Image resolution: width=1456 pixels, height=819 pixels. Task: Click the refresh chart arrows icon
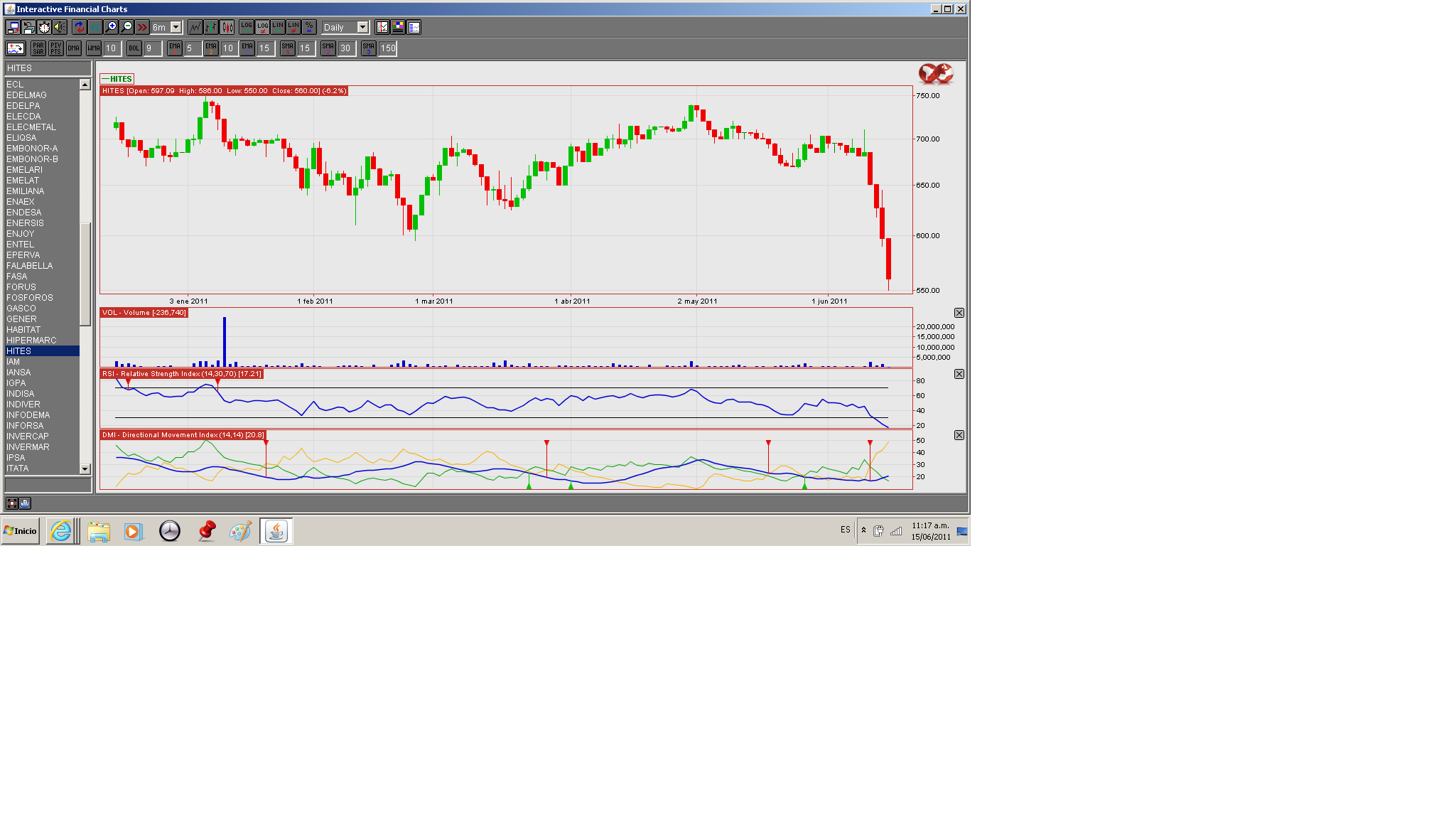(79, 27)
